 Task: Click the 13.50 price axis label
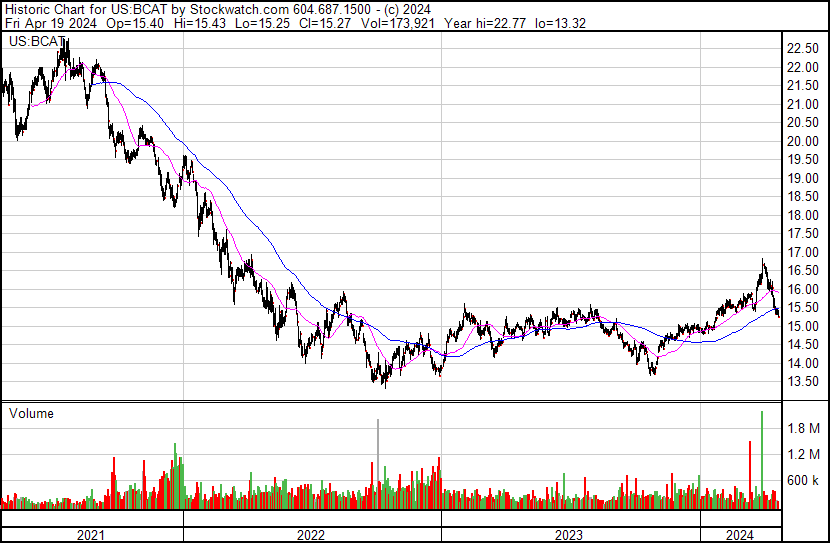click(803, 381)
